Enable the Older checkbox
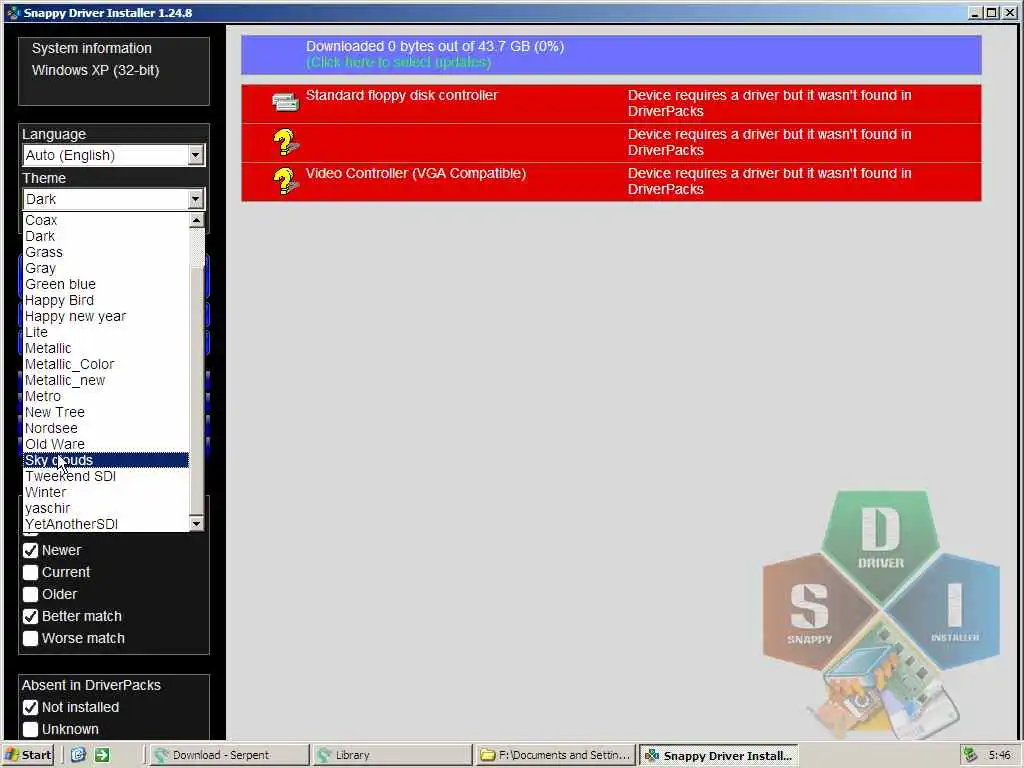1024x768 pixels. click(x=30, y=594)
